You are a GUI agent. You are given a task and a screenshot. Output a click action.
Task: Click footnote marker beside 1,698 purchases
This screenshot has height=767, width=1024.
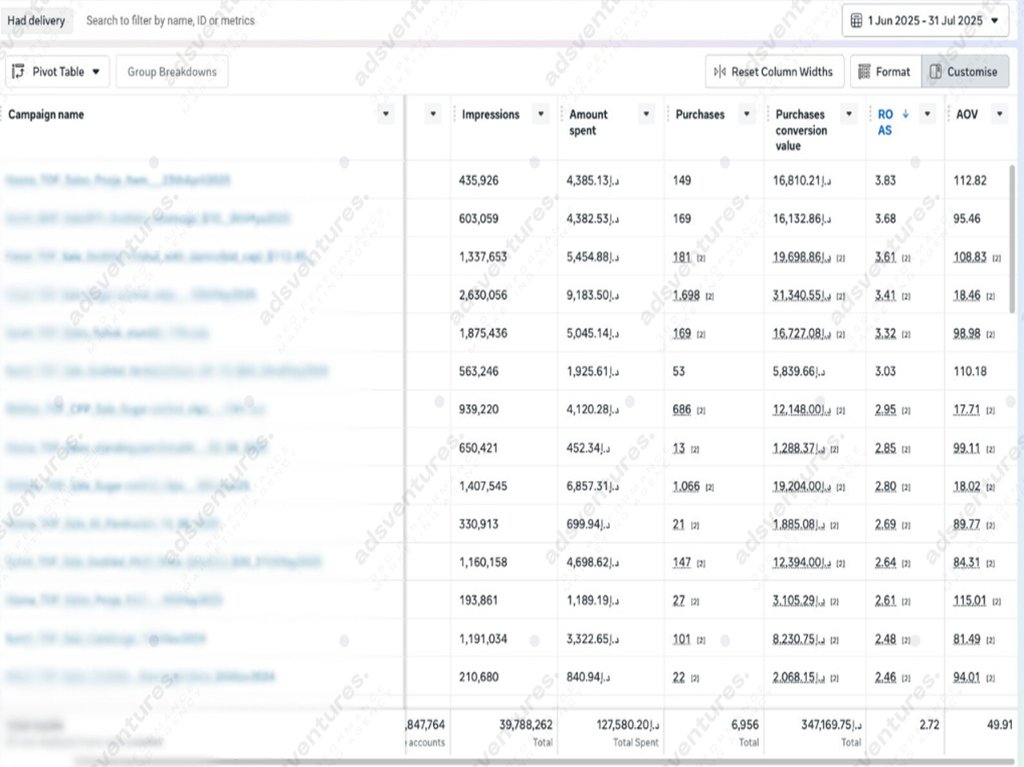709,296
